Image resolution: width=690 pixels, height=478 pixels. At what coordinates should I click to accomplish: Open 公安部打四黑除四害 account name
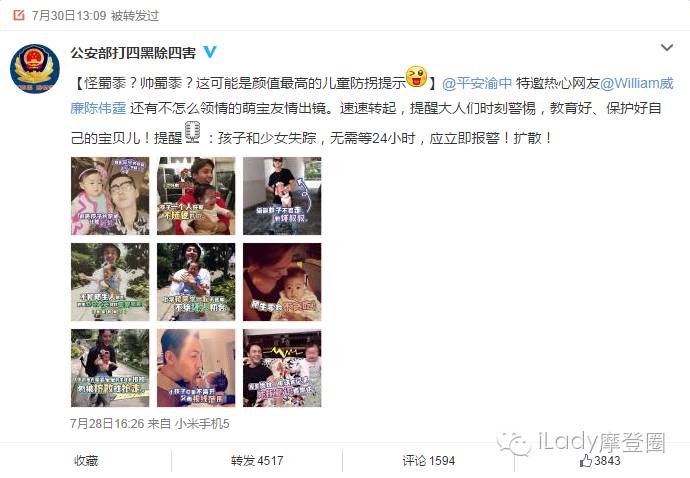click(133, 53)
